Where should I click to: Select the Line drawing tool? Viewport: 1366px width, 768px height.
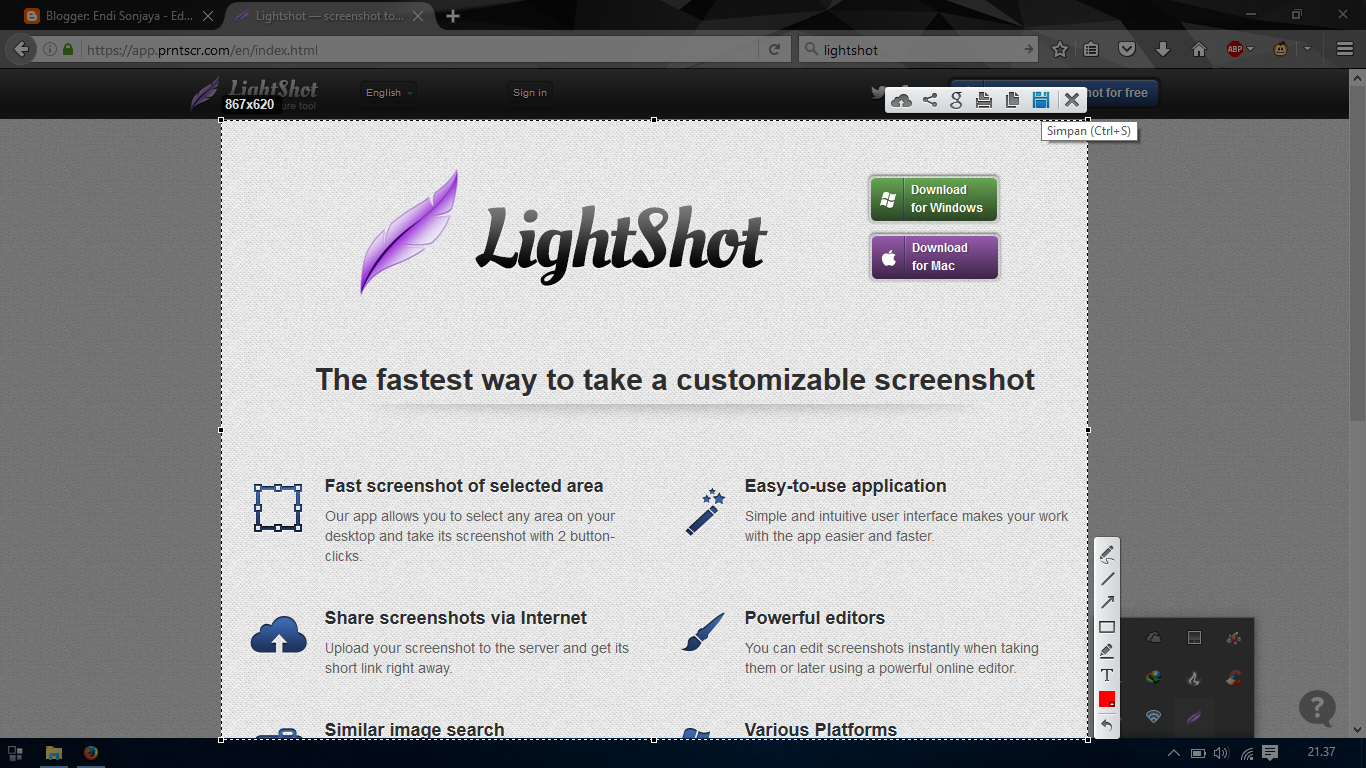pos(1107,579)
